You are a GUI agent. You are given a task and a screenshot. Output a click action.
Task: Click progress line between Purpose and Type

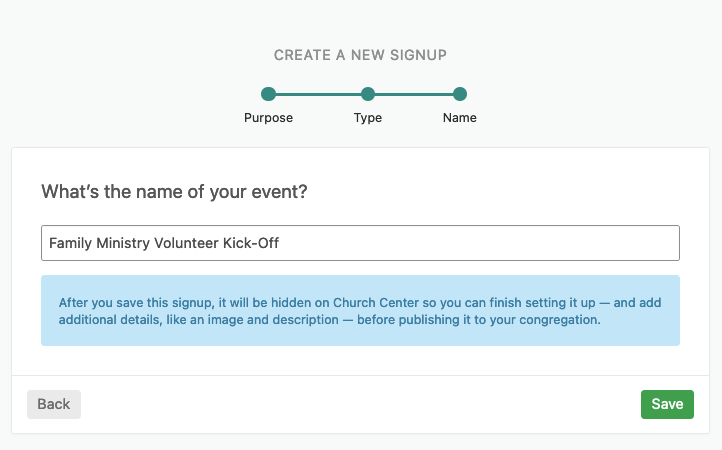(318, 95)
